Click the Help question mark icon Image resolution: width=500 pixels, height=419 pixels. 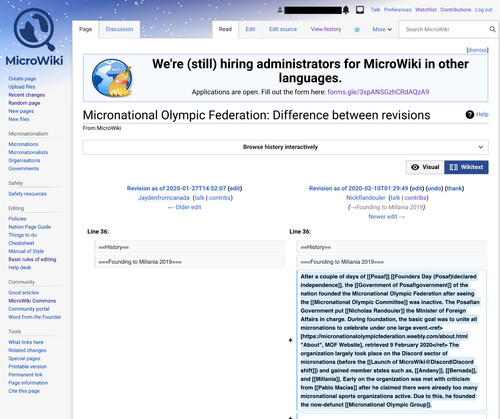470,115
